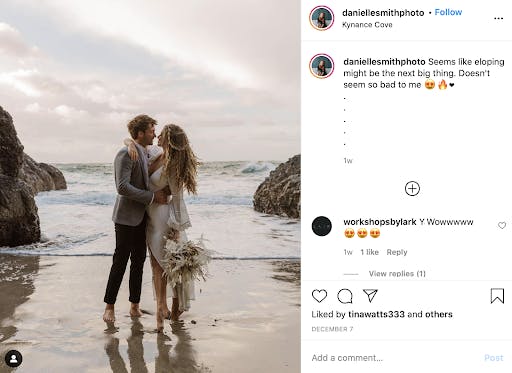Reply to workshopsbylark comment
This screenshot has width=512, height=373.
[x=397, y=252]
